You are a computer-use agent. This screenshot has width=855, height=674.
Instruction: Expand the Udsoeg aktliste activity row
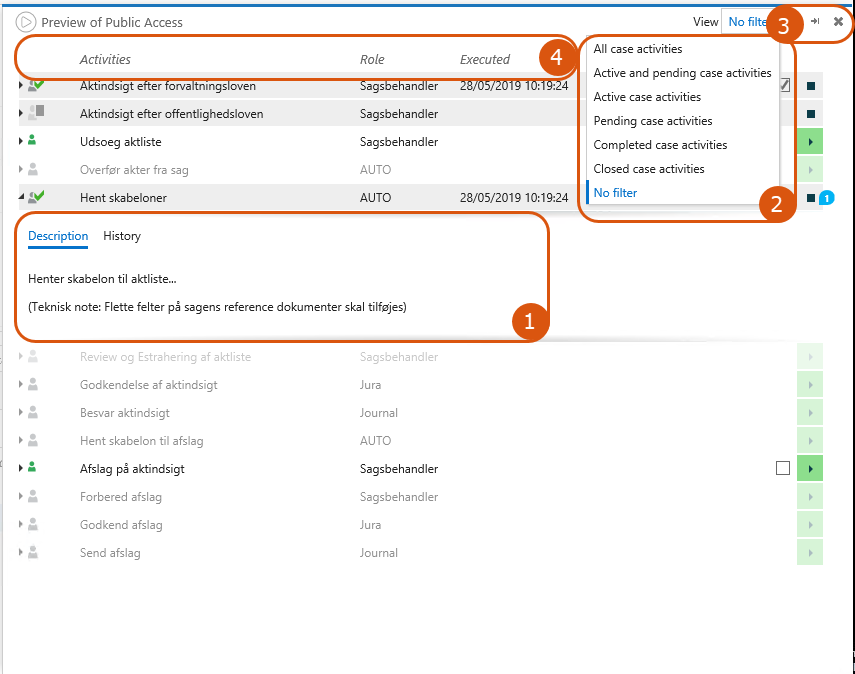click(x=21, y=142)
